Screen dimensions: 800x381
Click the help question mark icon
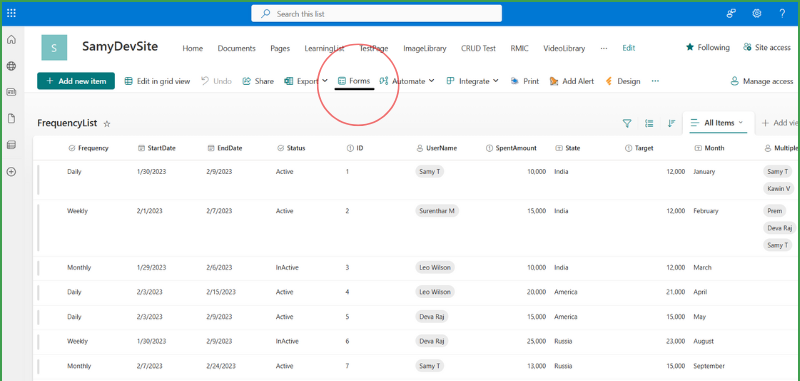782,14
